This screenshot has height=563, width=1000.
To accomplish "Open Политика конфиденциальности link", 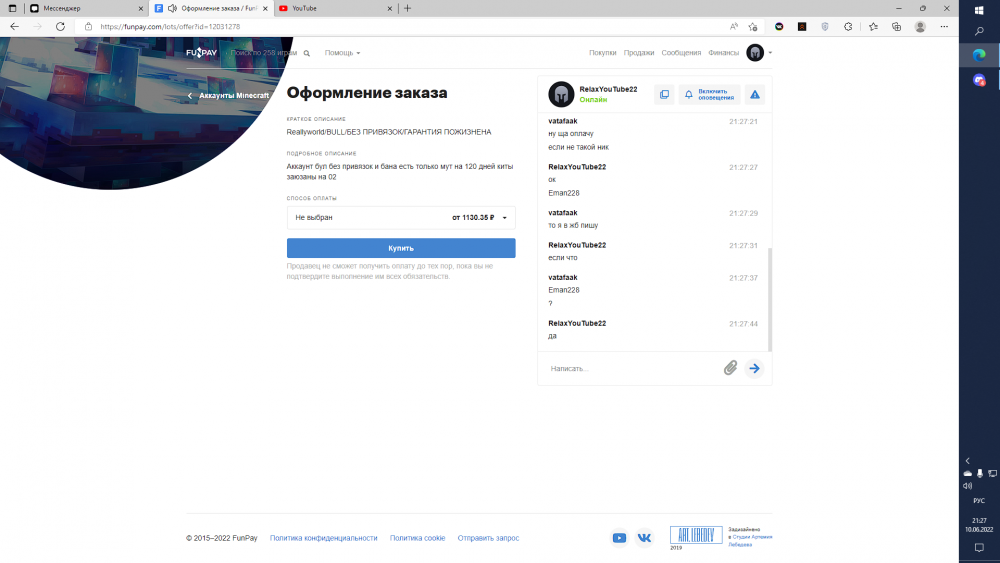I will pyautogui.click(x=323, y=538).
